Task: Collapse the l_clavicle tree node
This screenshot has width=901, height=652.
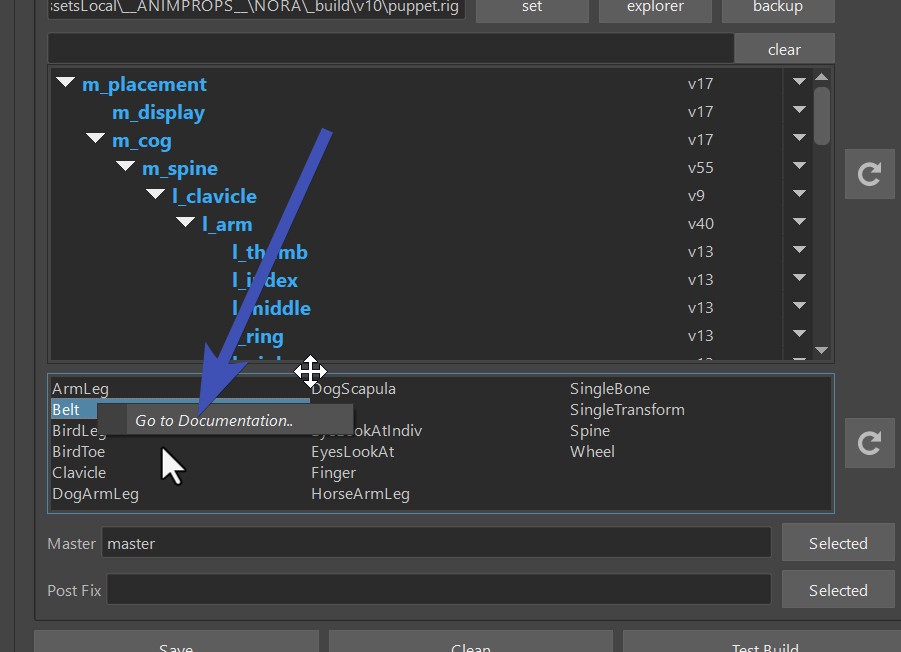Action: pos(156,196)
